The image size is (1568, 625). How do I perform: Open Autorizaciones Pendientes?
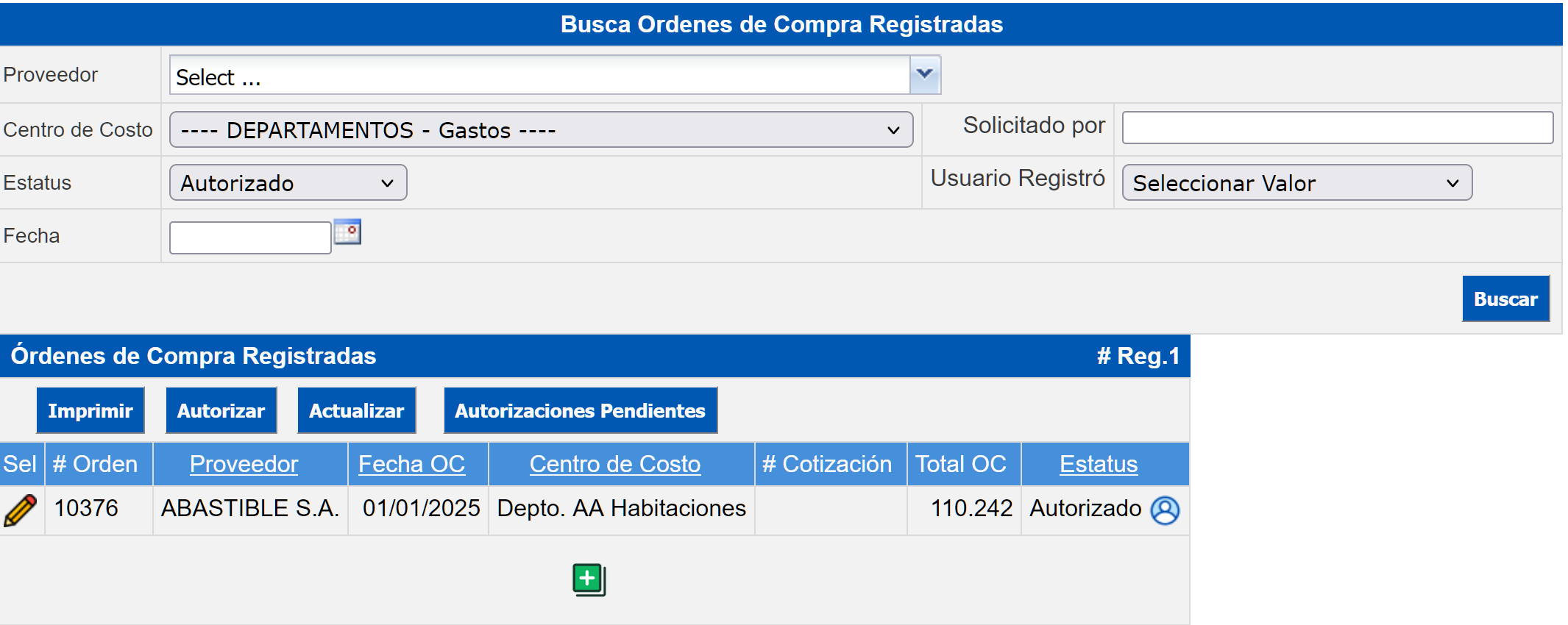(x=580, y=410)
